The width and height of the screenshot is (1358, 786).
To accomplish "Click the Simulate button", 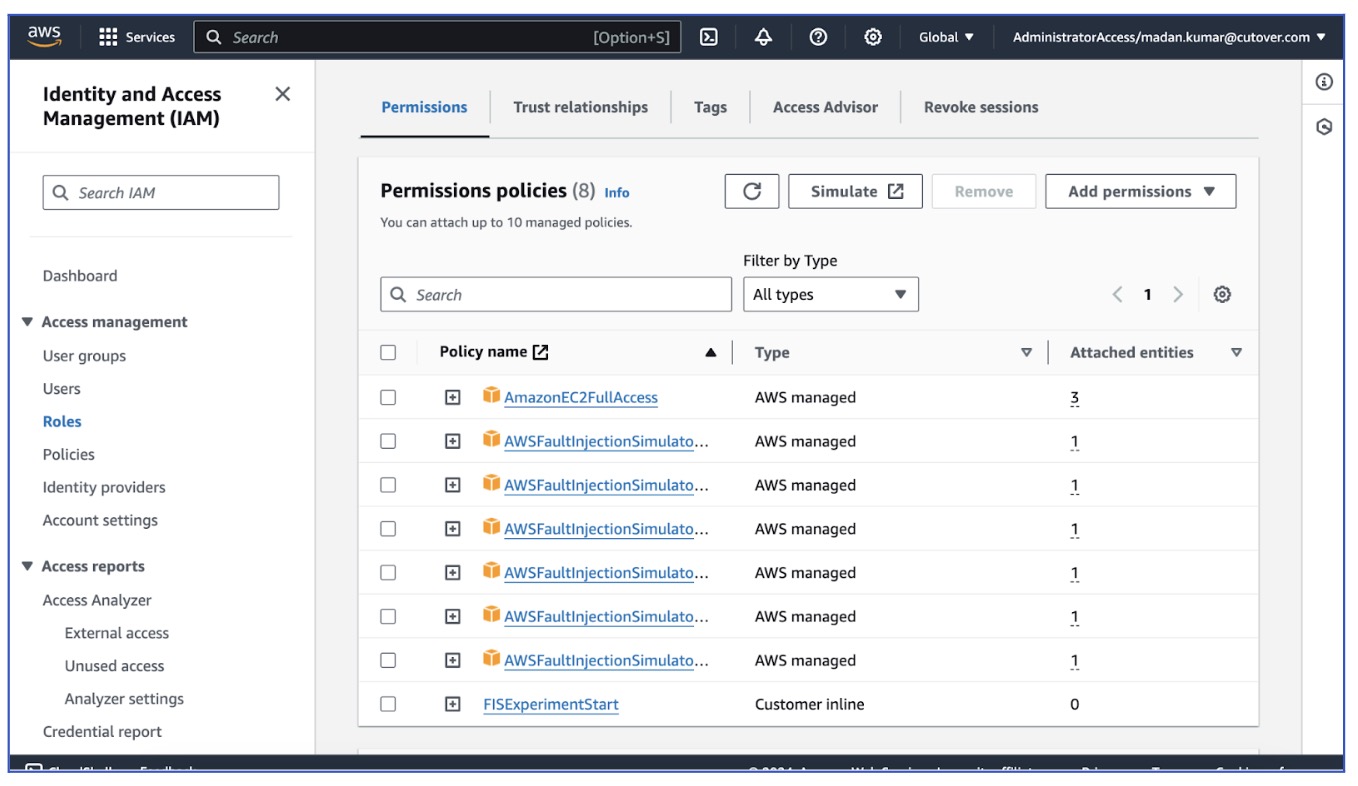I will (856, 191).
